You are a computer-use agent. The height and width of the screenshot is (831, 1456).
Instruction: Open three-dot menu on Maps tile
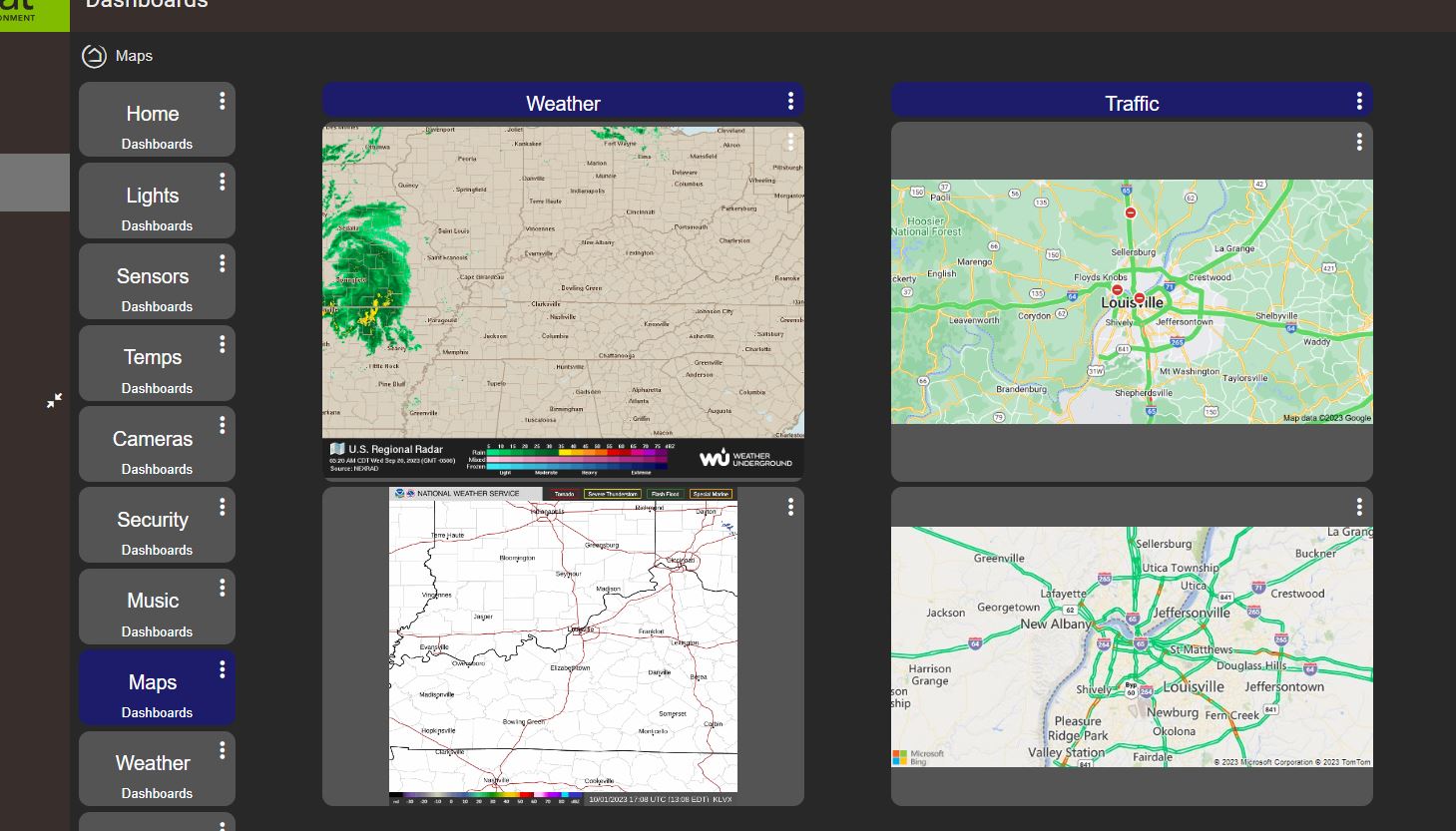click(x=222, y=668)
